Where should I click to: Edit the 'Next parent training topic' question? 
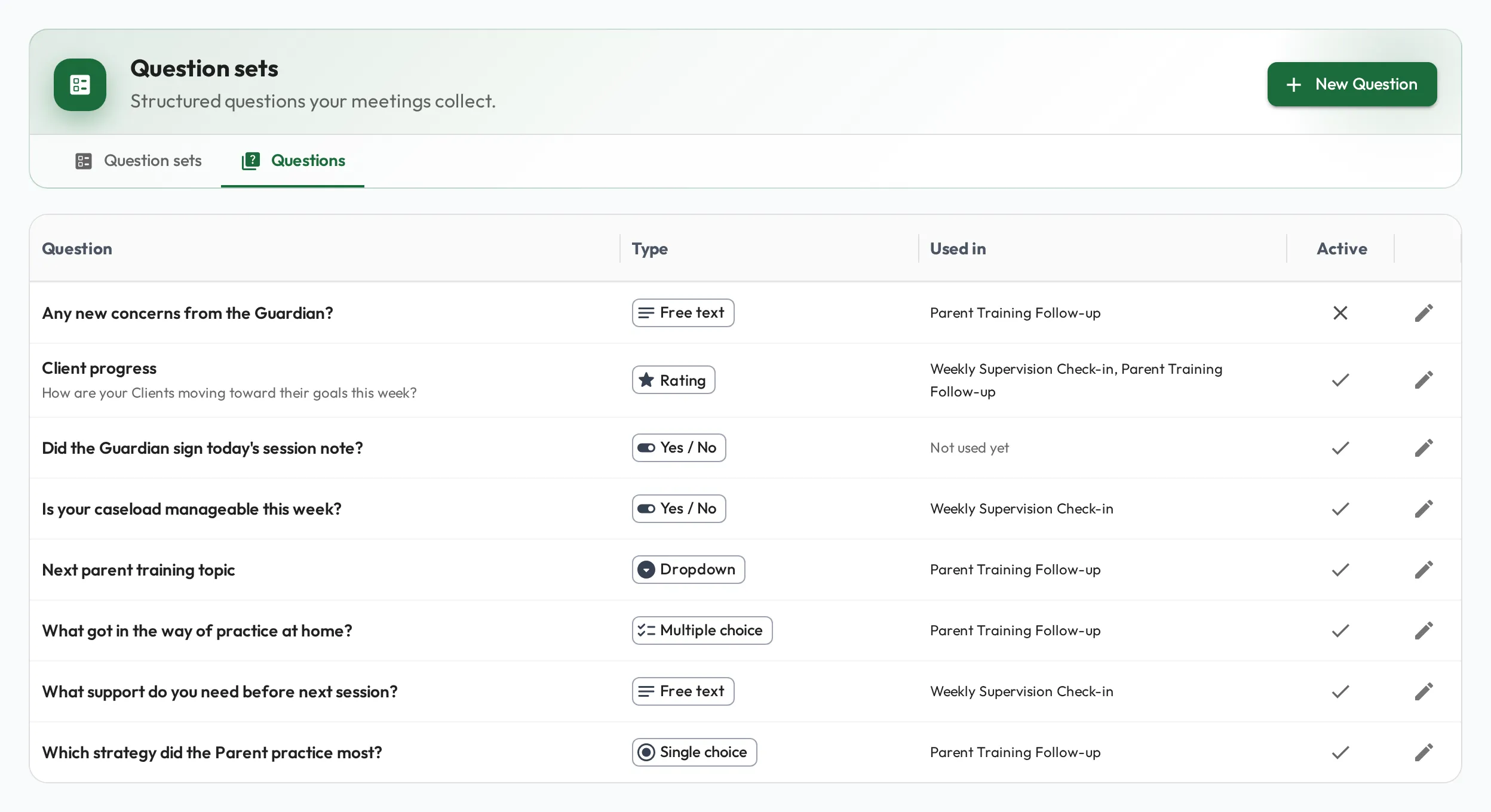click(x=1423, y=570)
